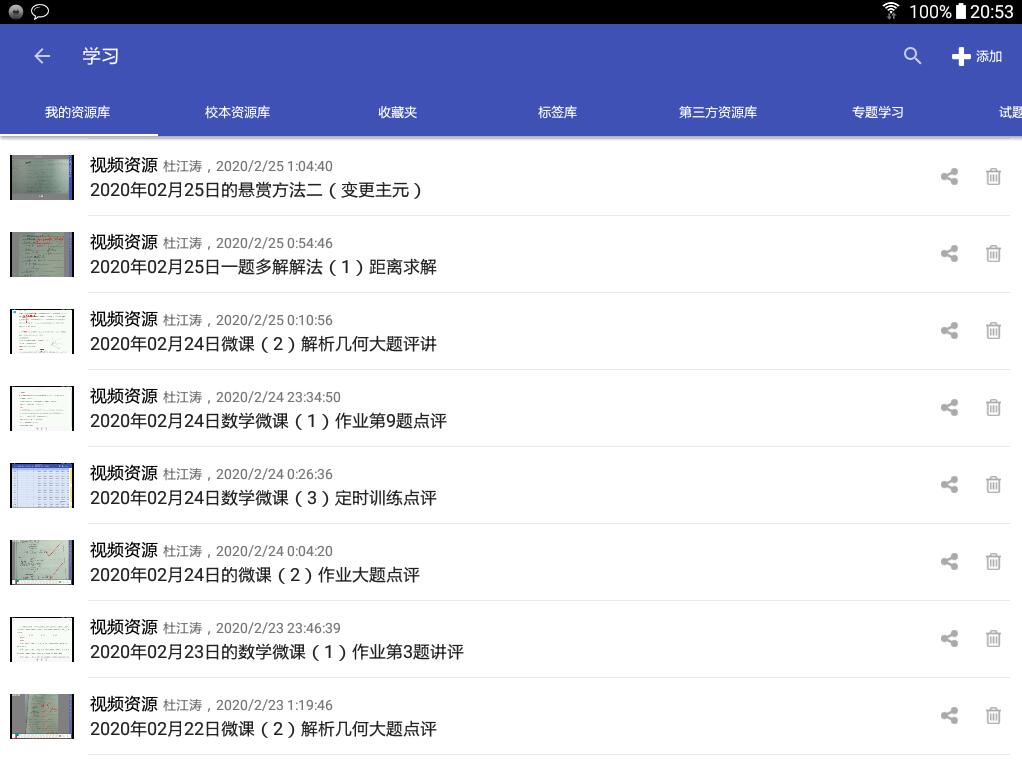The image size is (1022, 764).
Task: Share the 作业第3题讲评 video
Action: [949, 639]
